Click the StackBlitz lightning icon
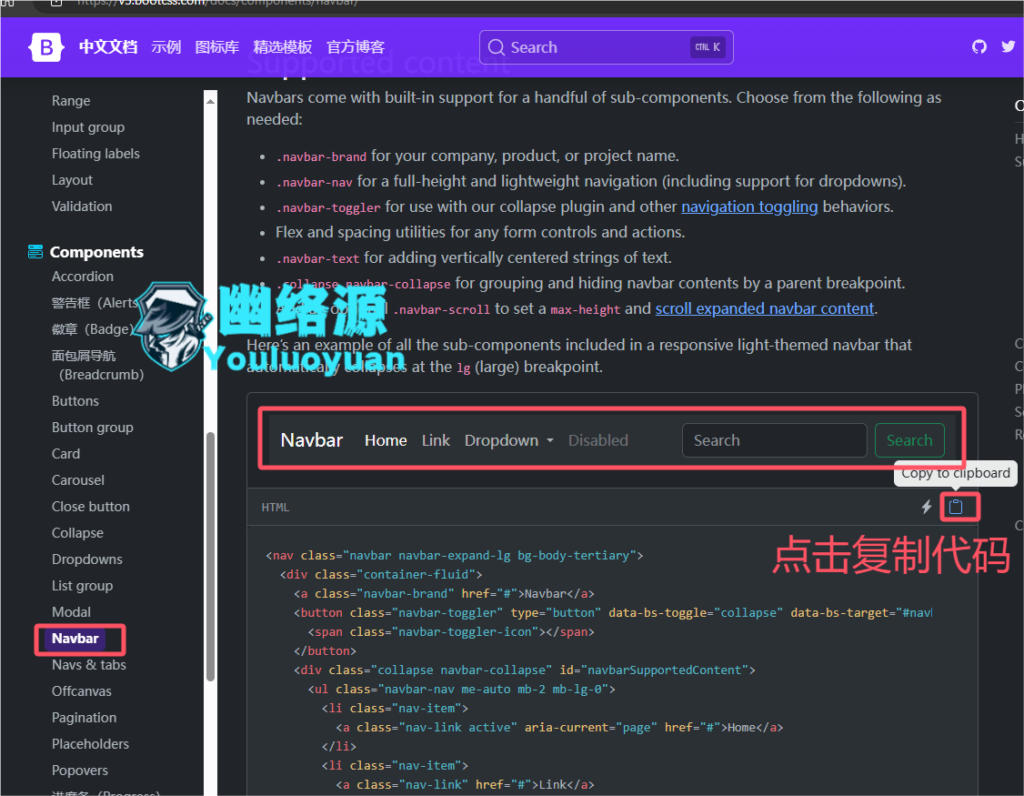The height and width of the screenshot is (796, 1024). [x=926, y=507]
